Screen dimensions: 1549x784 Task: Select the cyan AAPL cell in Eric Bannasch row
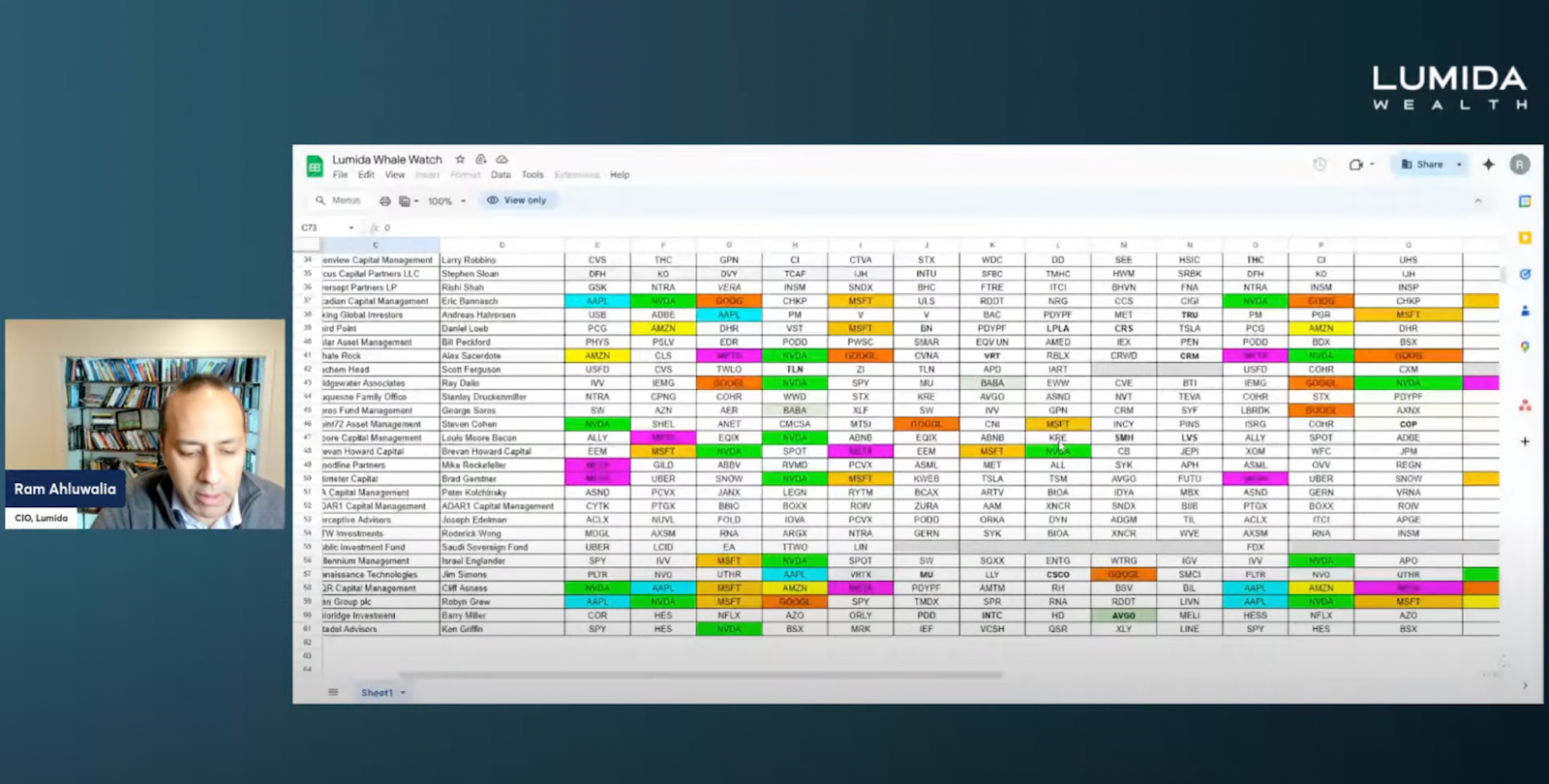597,301
